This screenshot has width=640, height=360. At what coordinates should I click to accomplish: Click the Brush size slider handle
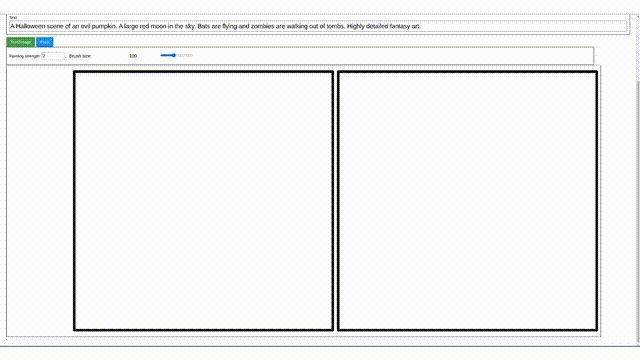click(174, 55)
